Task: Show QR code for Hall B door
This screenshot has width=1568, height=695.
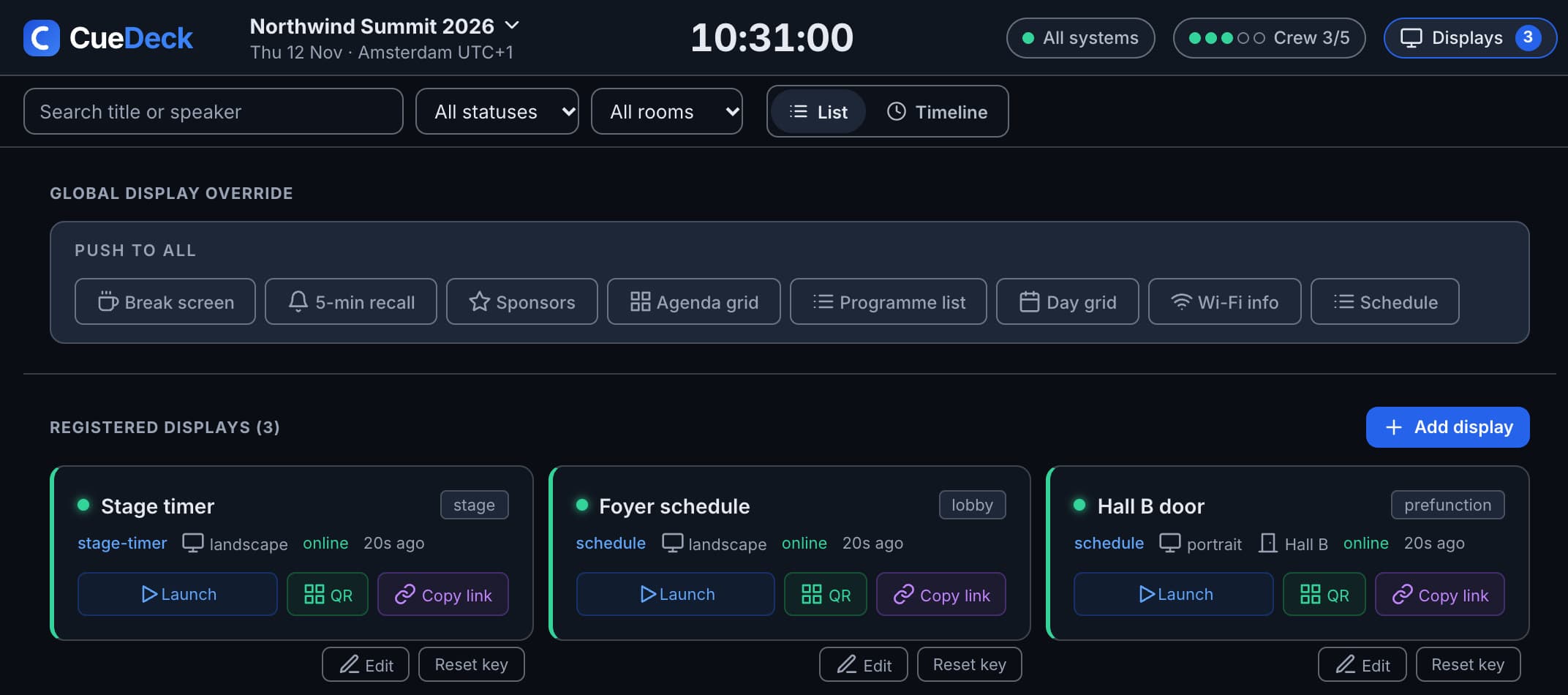Action: (1324, 594)
